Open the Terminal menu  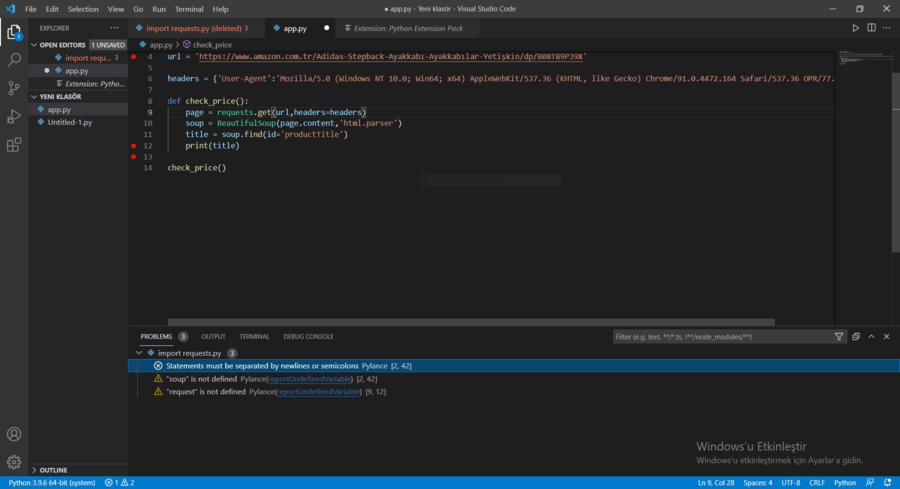point(189,9)
